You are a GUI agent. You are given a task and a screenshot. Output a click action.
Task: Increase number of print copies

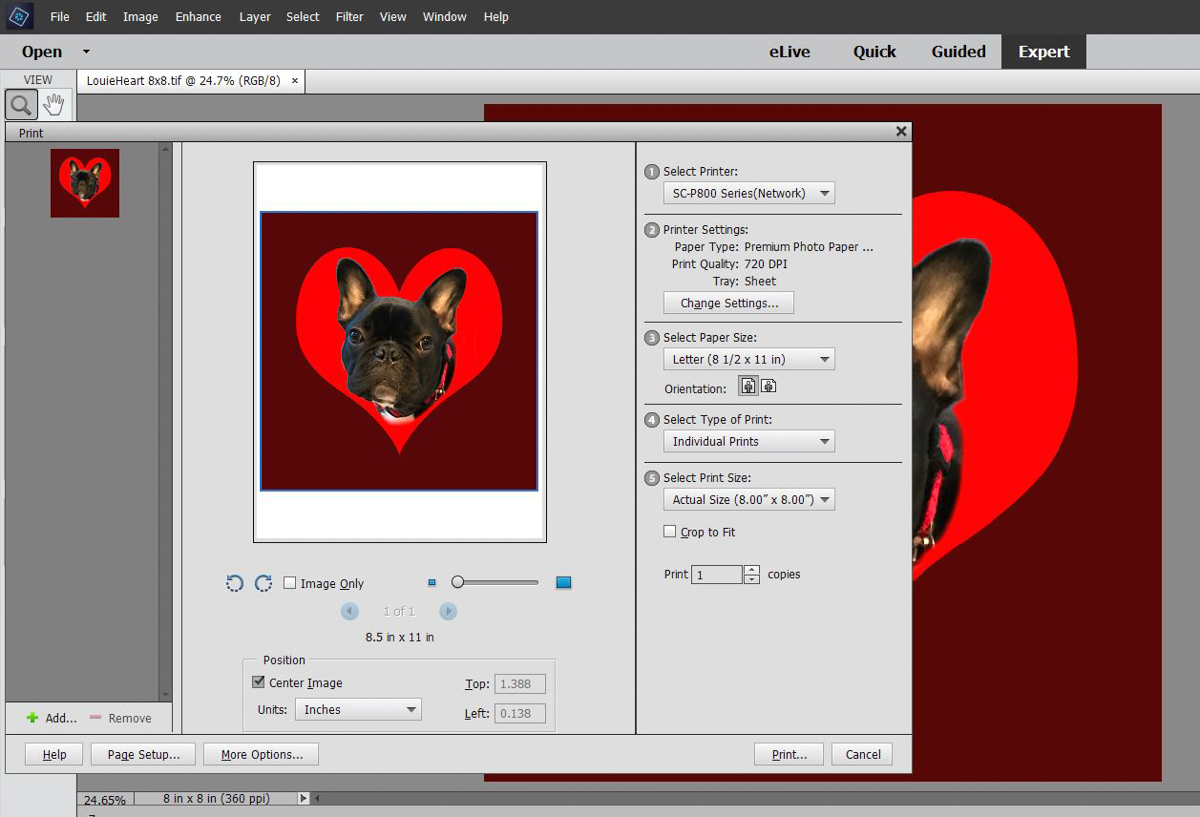point(752,569)
